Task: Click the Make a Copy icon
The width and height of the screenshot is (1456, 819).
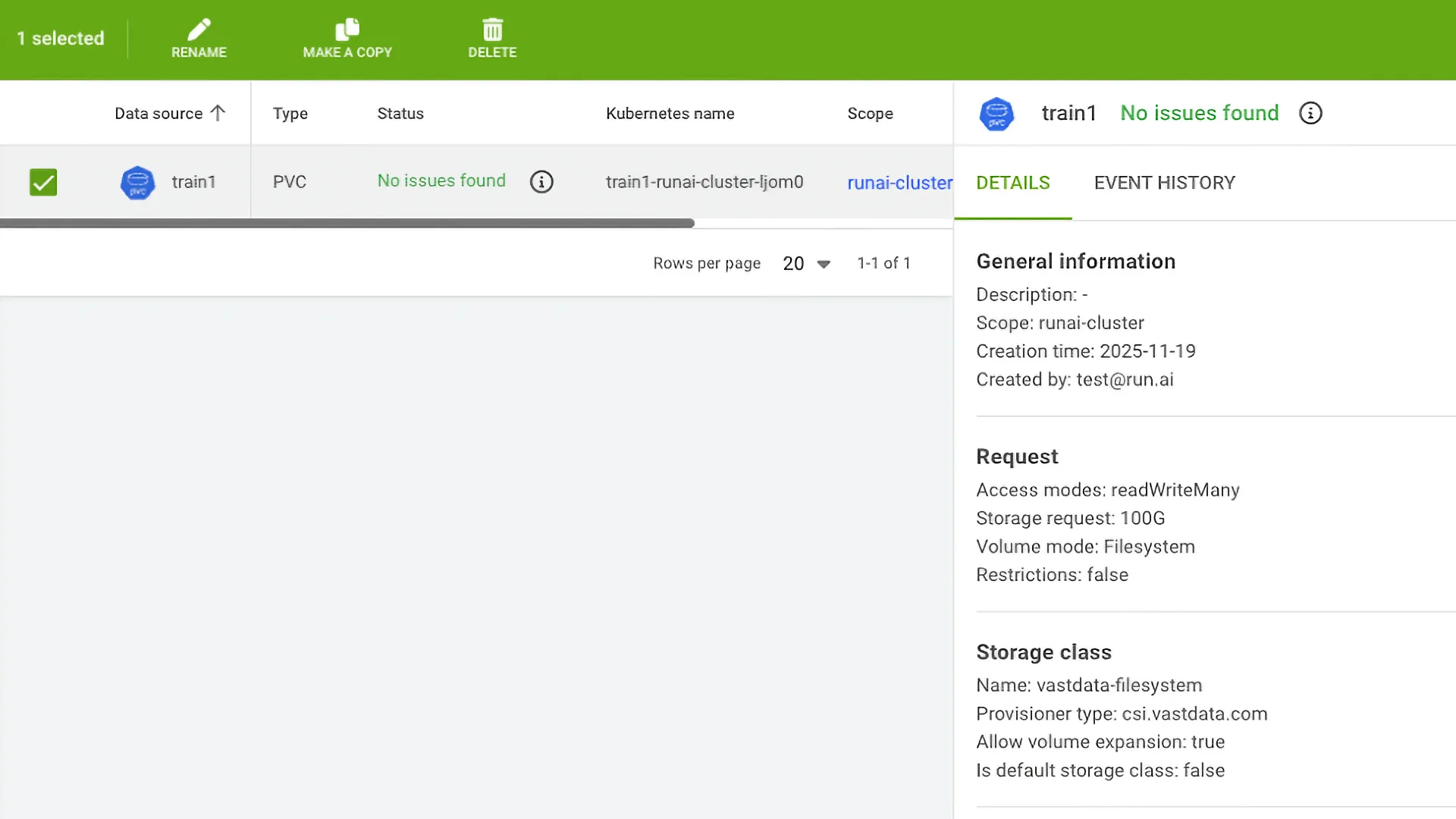Action: pos(347,30)
